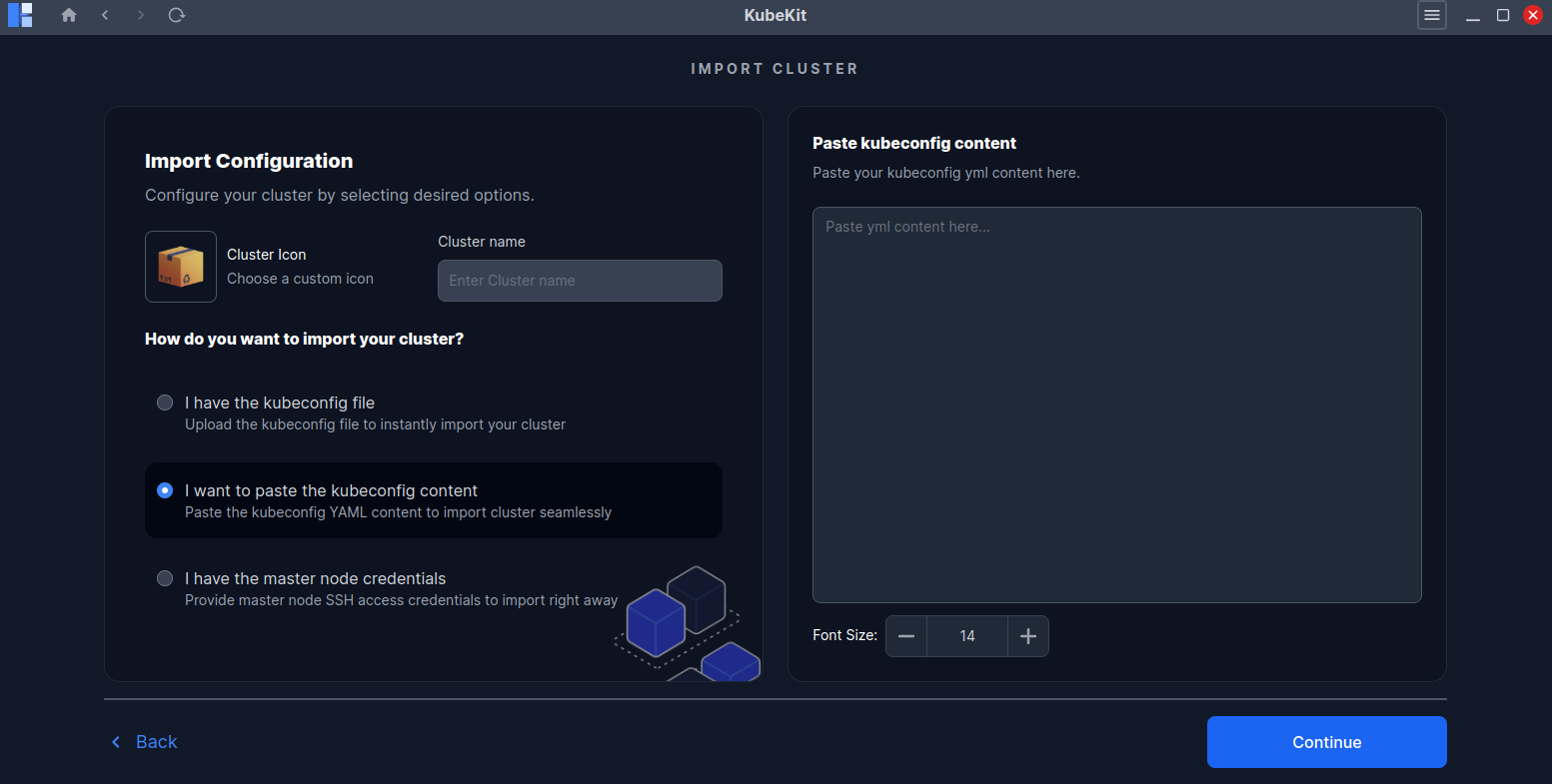Click the font size value field
The width and height of the screenshot is (1552, 784).
pyautogui.click(x=966, y=636)
